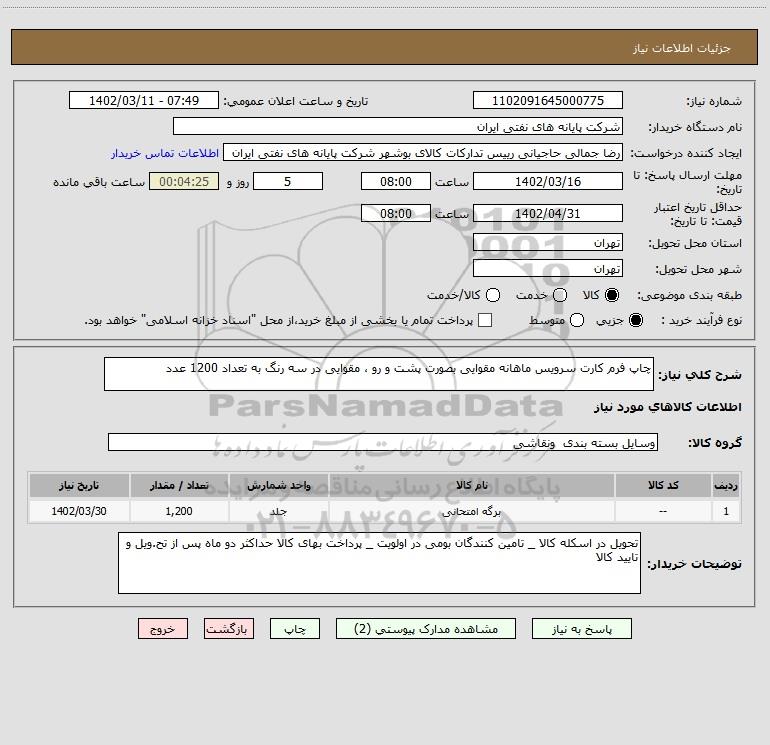Click the اطلاعات کالاهای مورد نیاز heading
This screenshot has height=745, width=770.
coord(667,407)
